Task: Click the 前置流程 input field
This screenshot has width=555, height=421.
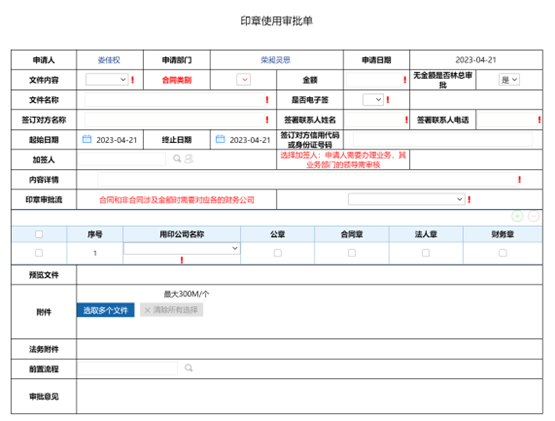Action: point(127,368)
